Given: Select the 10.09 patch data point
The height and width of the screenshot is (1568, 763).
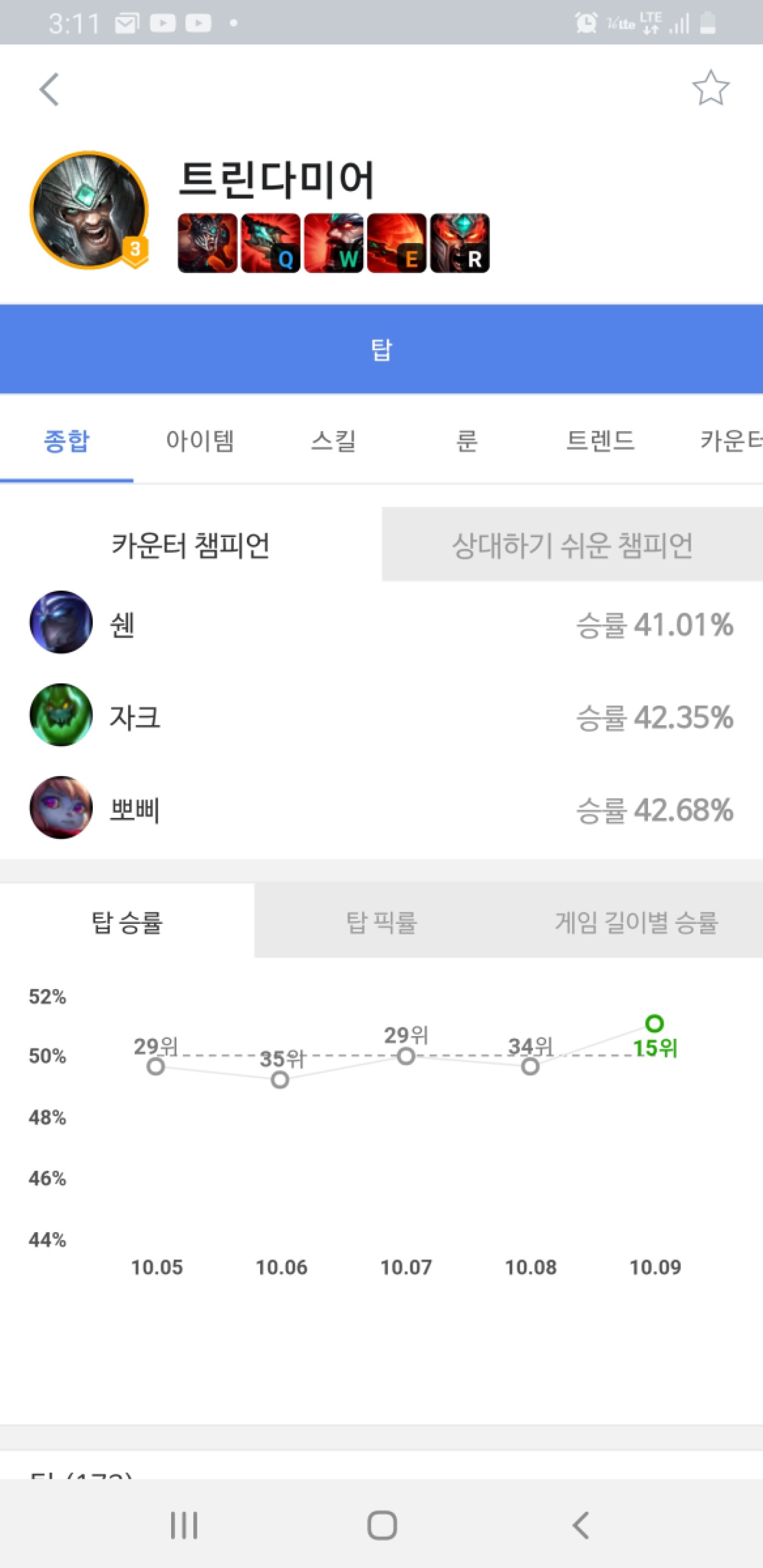Looking at the screenshot, I should pyautogui.click(x=654, y=1024).
